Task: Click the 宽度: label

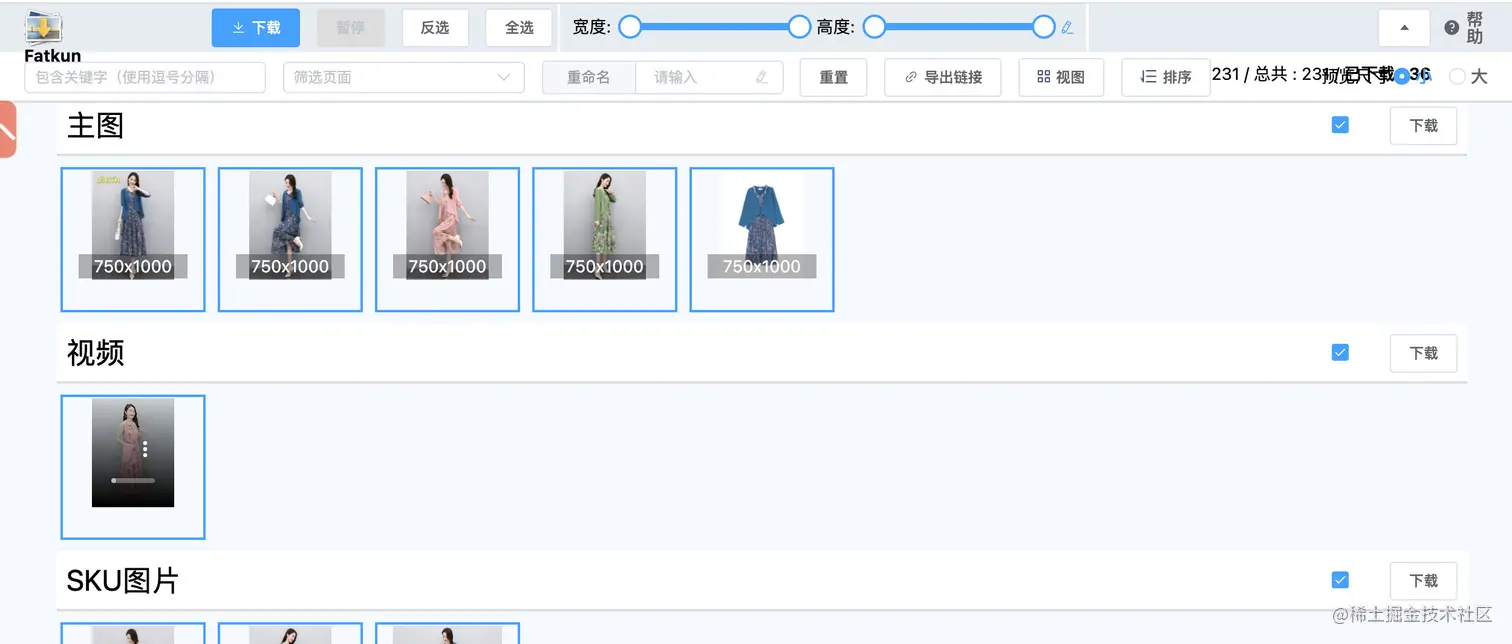Action: (591, 27)
